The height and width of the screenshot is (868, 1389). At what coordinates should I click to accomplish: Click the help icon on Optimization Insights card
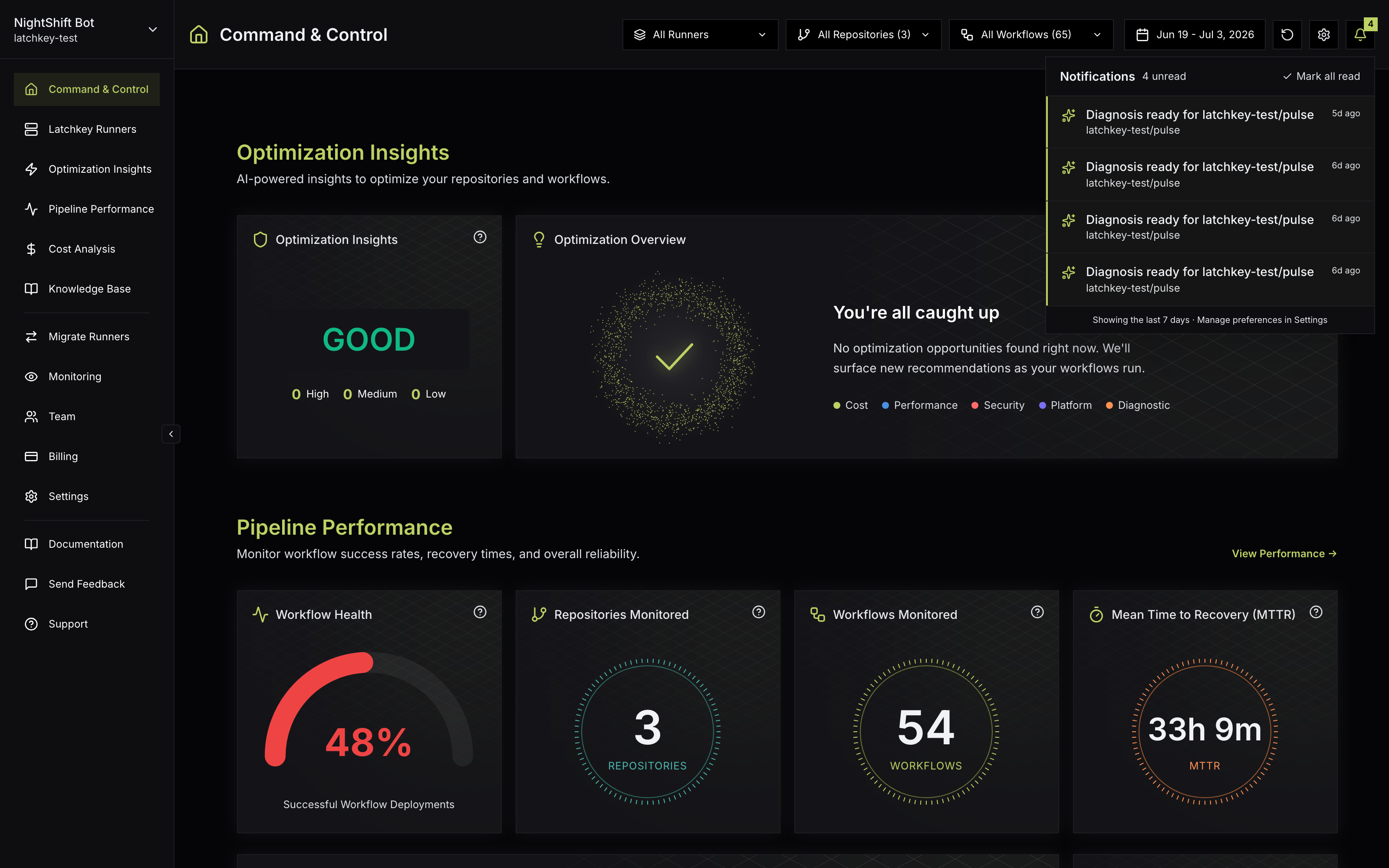(480, 237)
